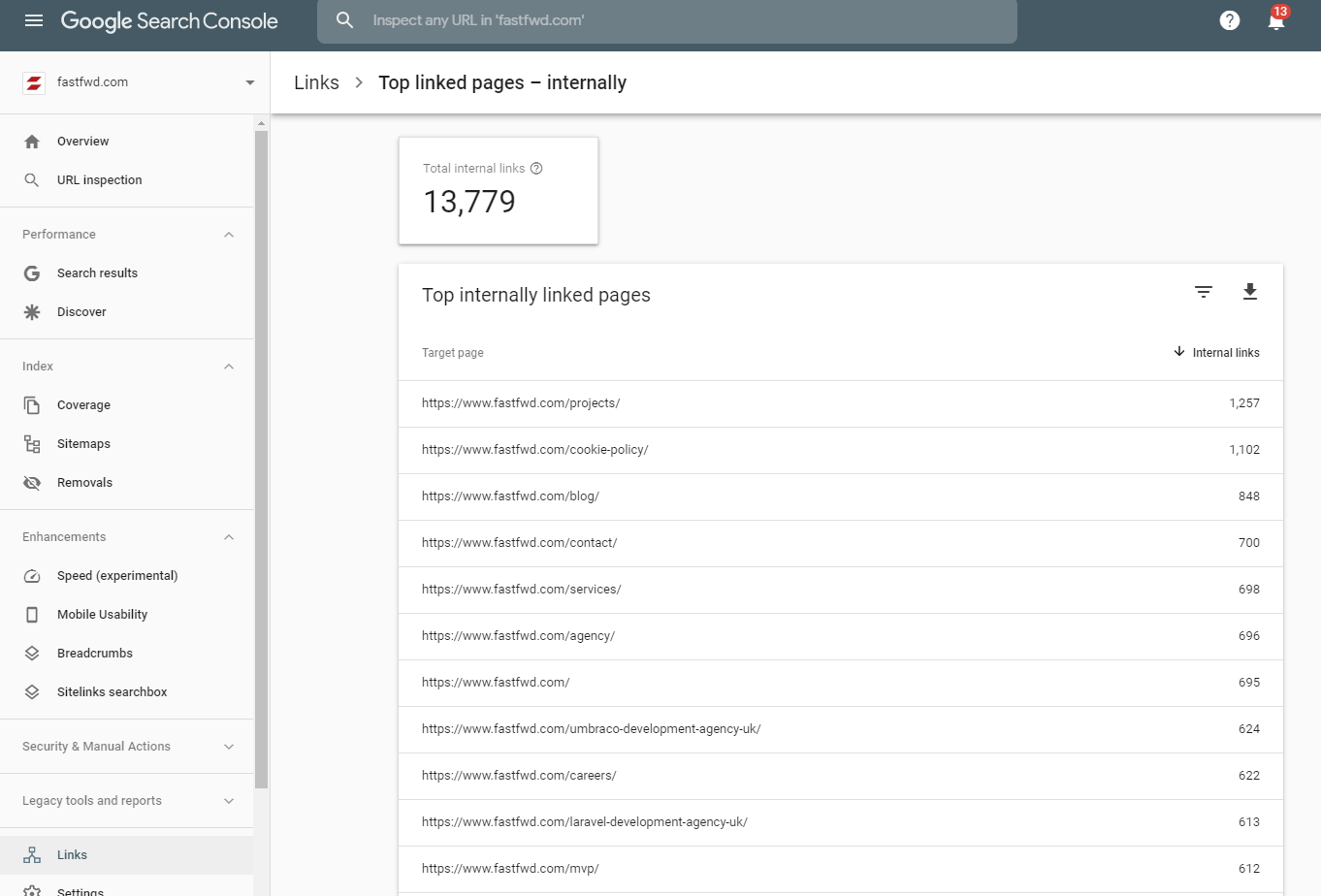
Task: Open the /mvp/ target page row
Action: point(841,869)
